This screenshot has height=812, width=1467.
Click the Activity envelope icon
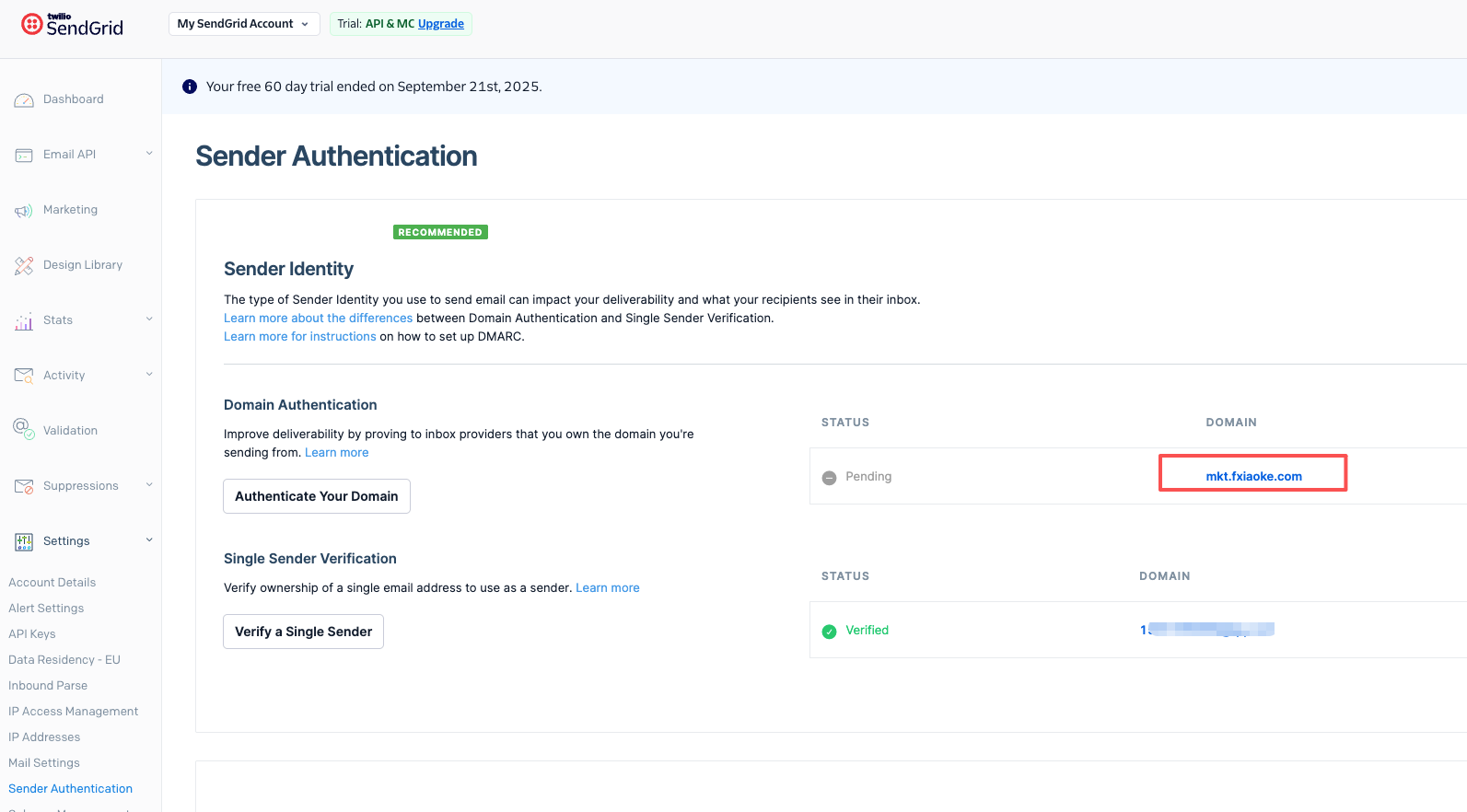(x=24, y=376)
